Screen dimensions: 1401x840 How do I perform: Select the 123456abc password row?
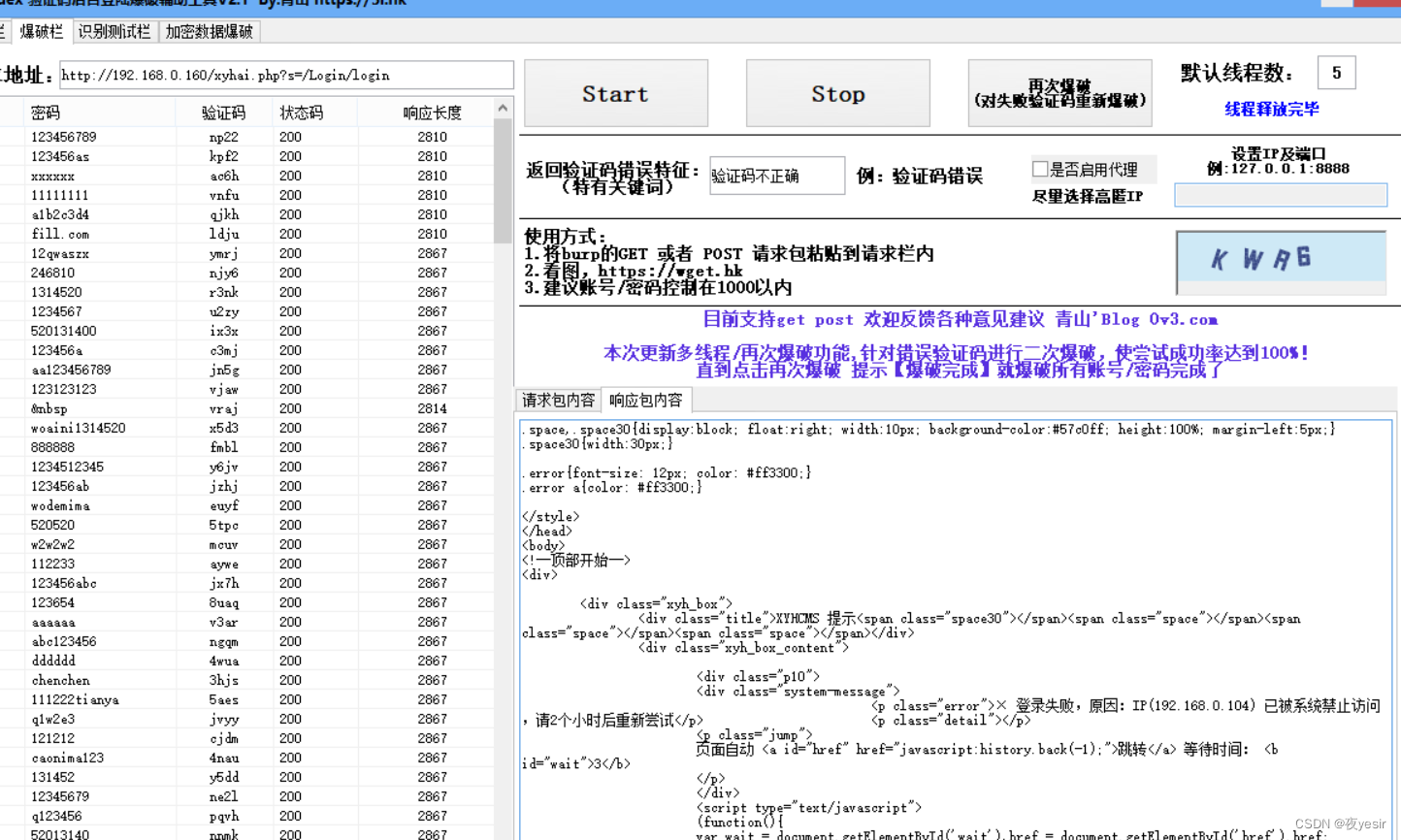(x=246, y=583)
